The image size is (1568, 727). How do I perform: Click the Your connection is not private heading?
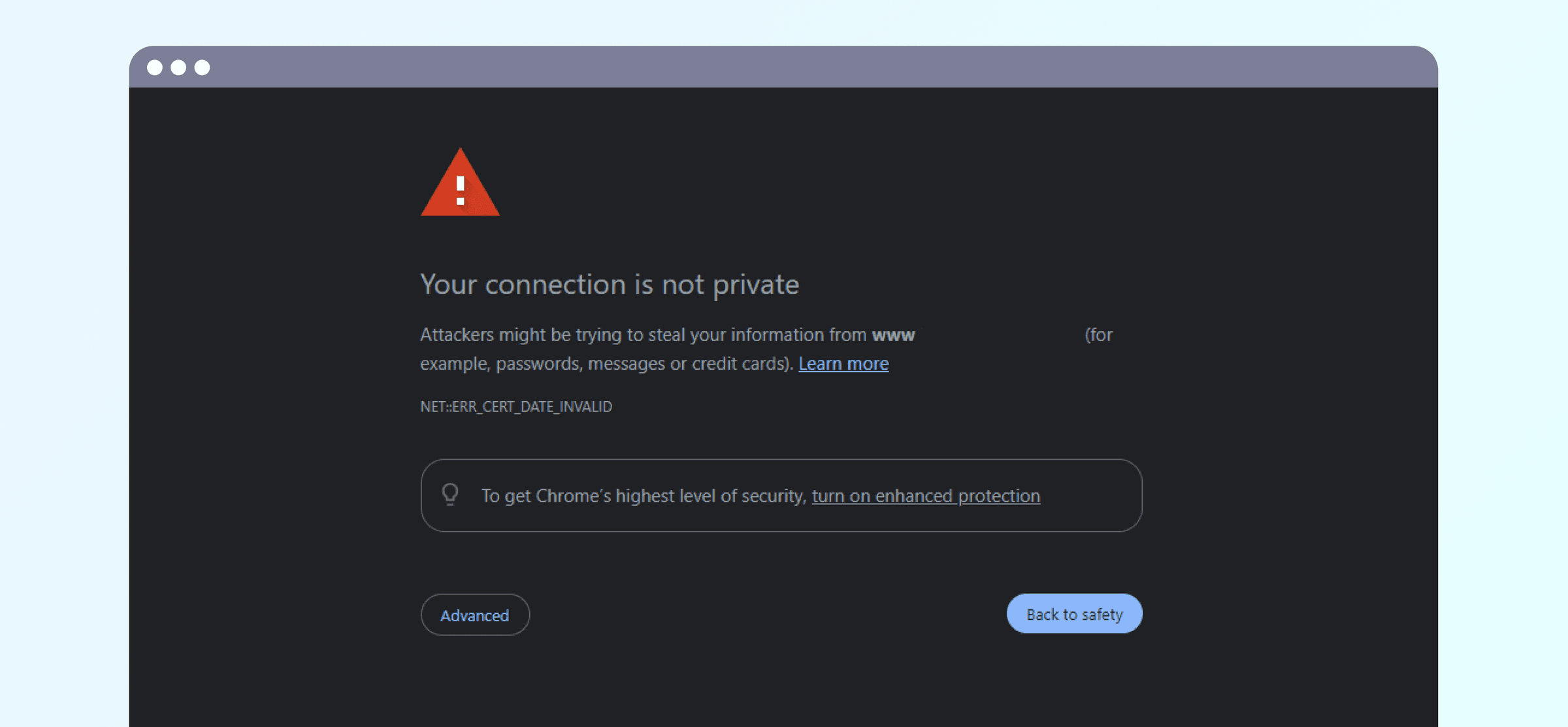pyautogui.click(x=609, y=284)
